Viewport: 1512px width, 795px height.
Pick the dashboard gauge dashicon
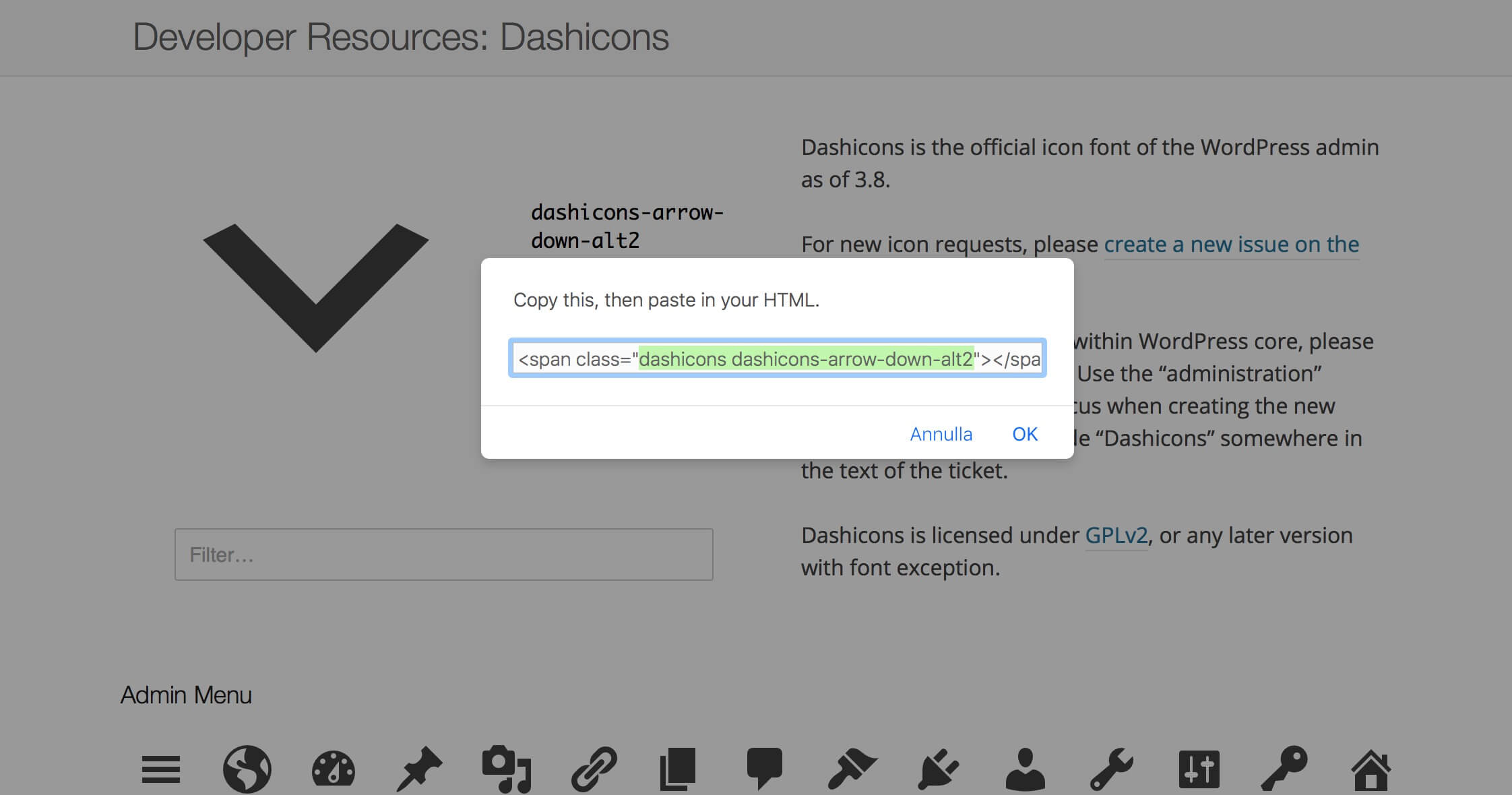pos(334,769)
